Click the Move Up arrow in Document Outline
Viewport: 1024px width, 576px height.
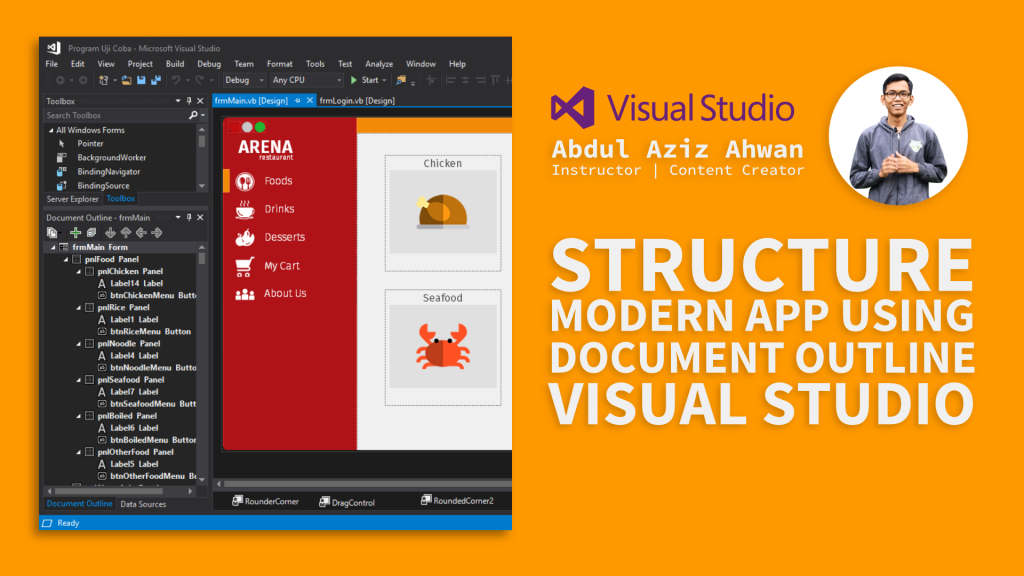(126, 232)
